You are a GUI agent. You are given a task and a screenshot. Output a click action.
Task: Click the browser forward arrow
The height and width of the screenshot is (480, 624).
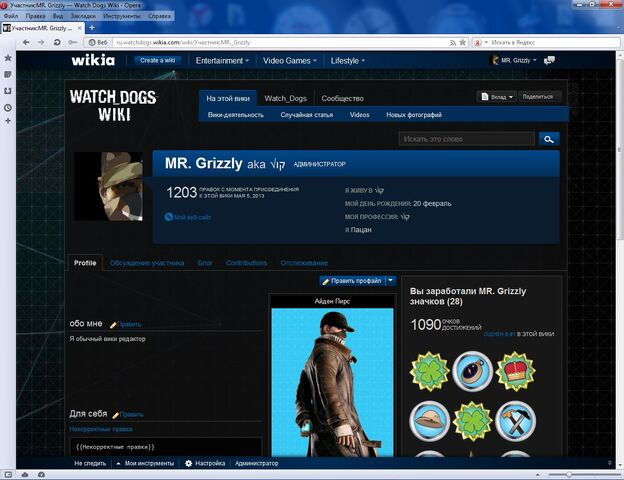point(41,42)
